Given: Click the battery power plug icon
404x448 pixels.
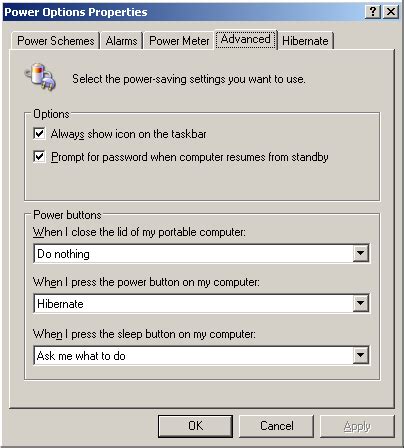Looking at the screenshot, I should 40,77.
